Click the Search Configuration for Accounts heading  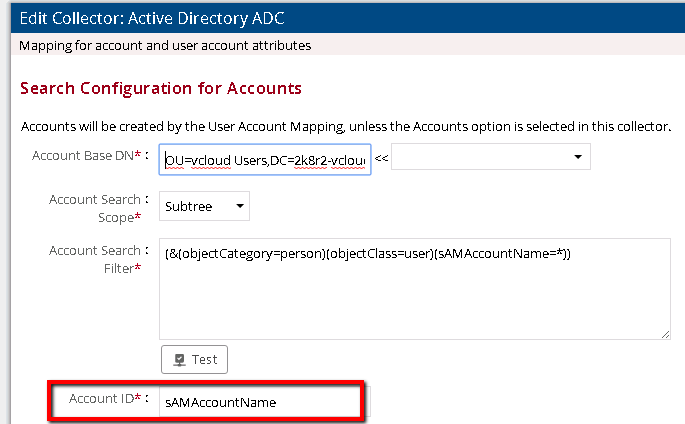point(161,89)
